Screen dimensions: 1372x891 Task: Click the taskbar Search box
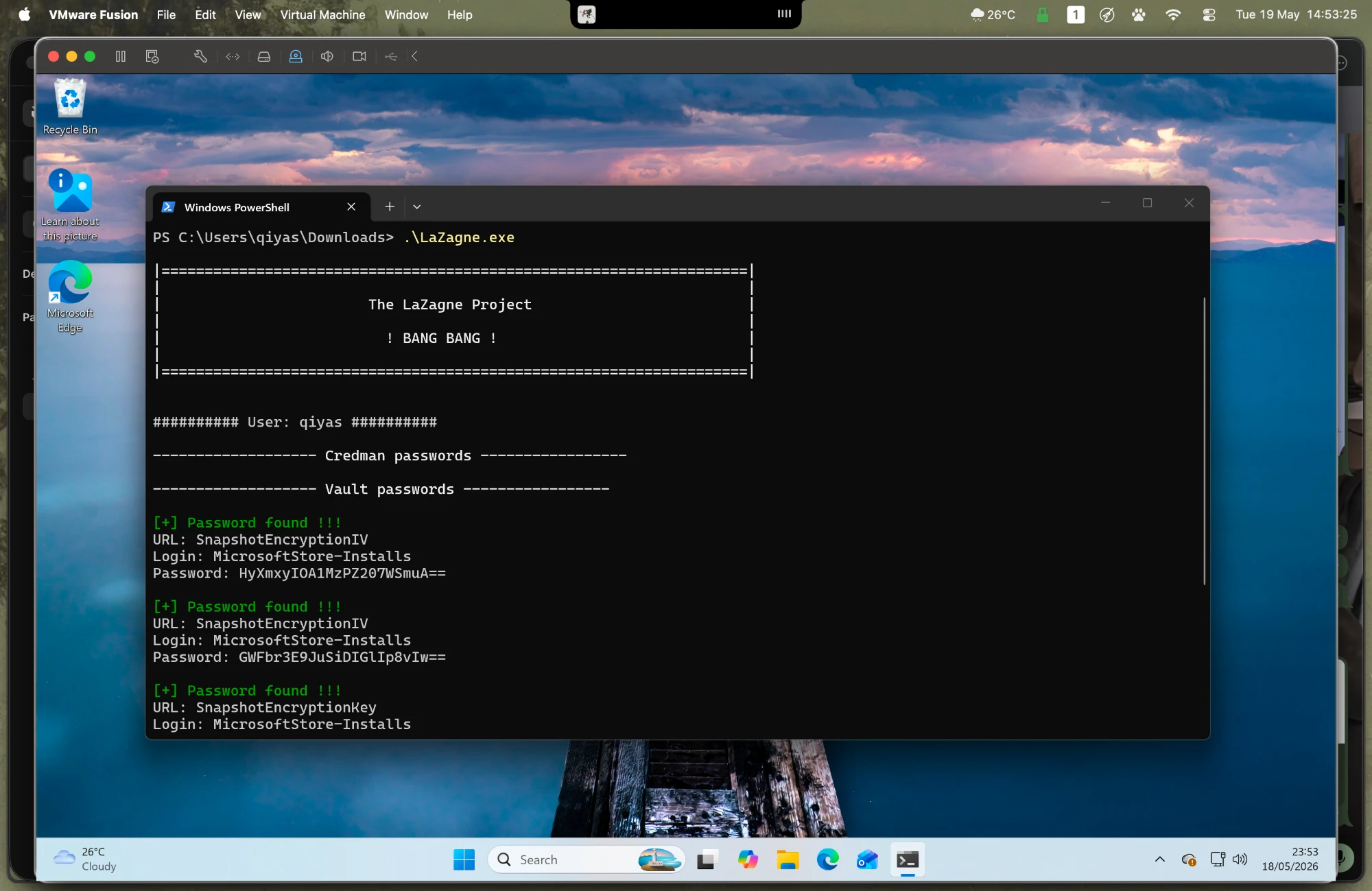(587, 859)
